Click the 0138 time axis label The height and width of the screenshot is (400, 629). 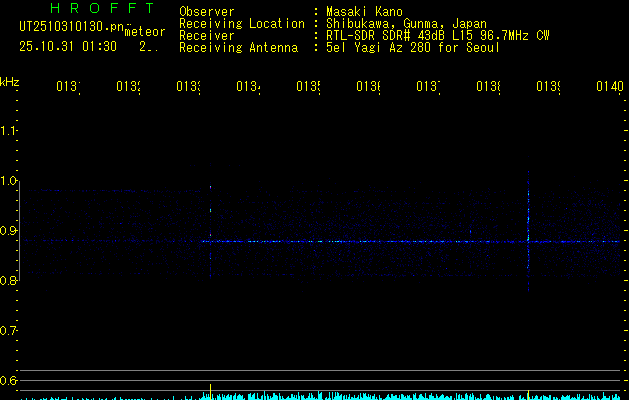click(488, 86)
